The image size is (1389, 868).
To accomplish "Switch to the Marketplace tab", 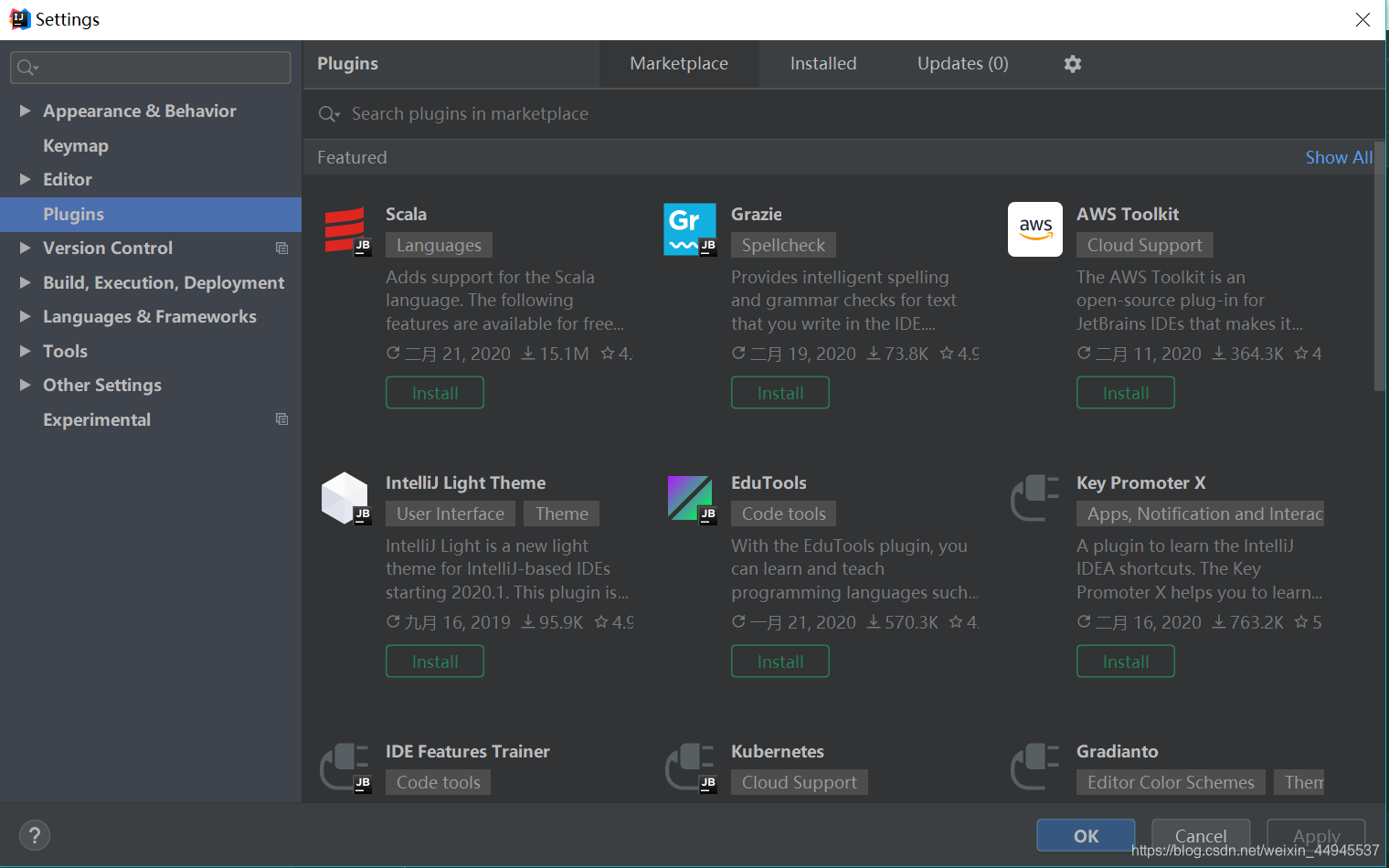I will pos(679,64).
